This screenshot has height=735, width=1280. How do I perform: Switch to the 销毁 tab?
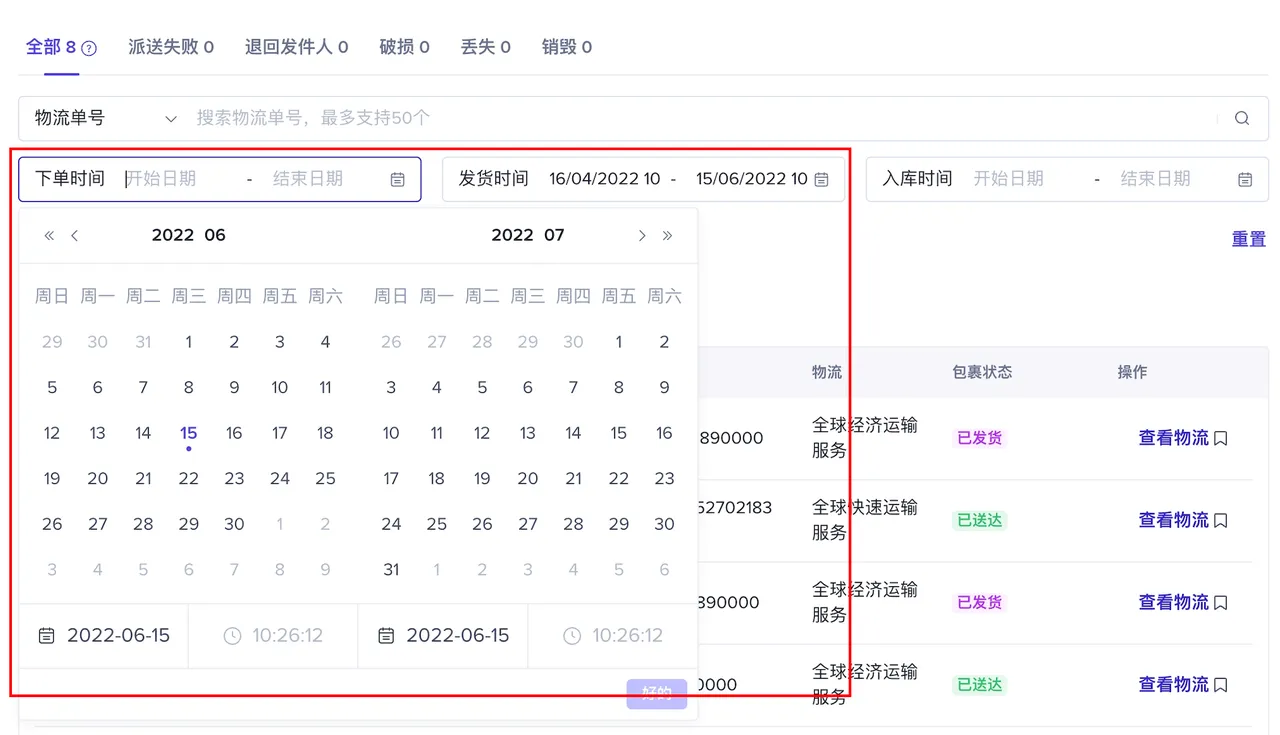pyautogui.click(x=567, y=46)
